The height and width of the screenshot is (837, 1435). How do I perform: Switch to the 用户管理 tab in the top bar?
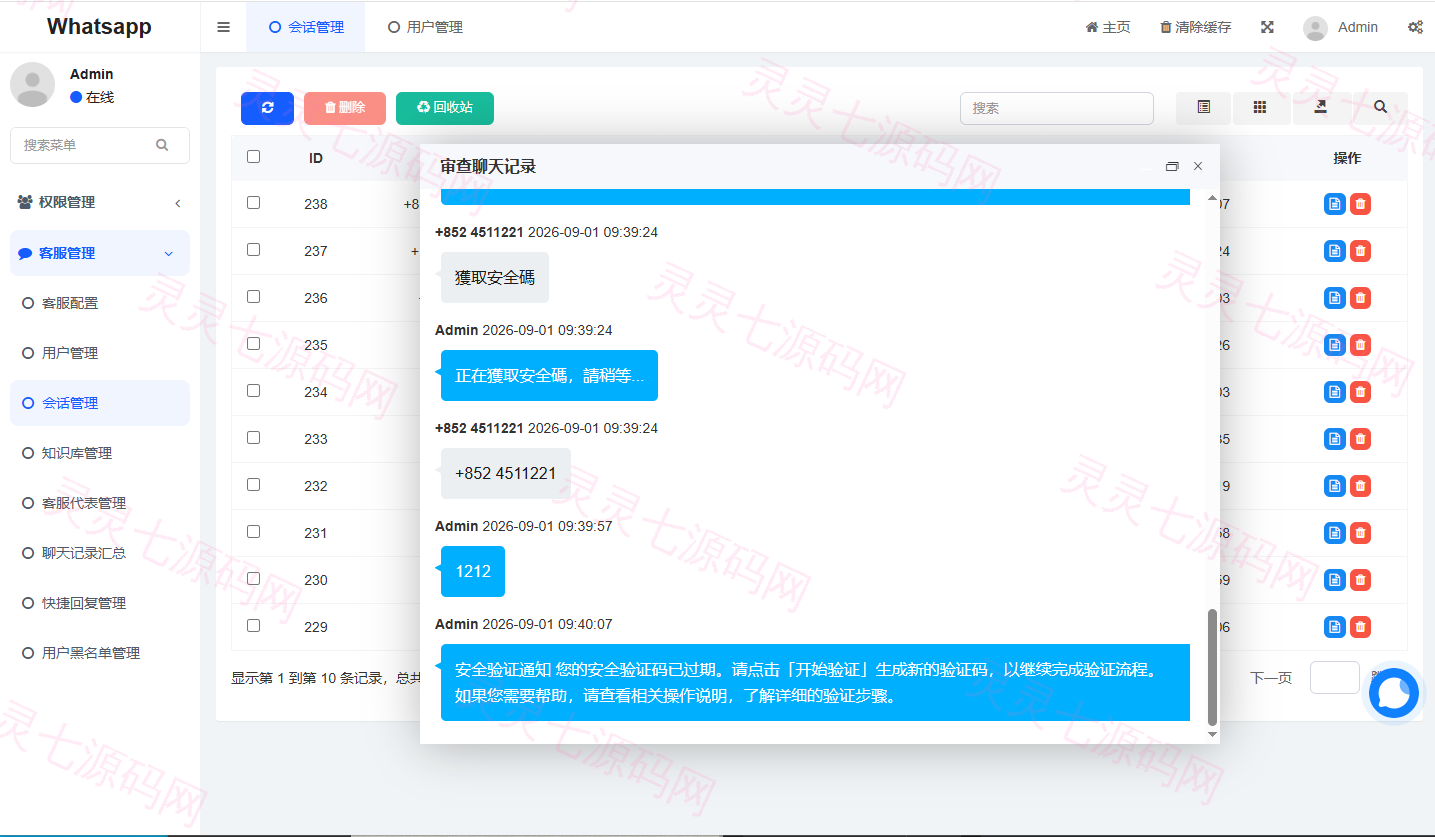(x=425, y=27)
